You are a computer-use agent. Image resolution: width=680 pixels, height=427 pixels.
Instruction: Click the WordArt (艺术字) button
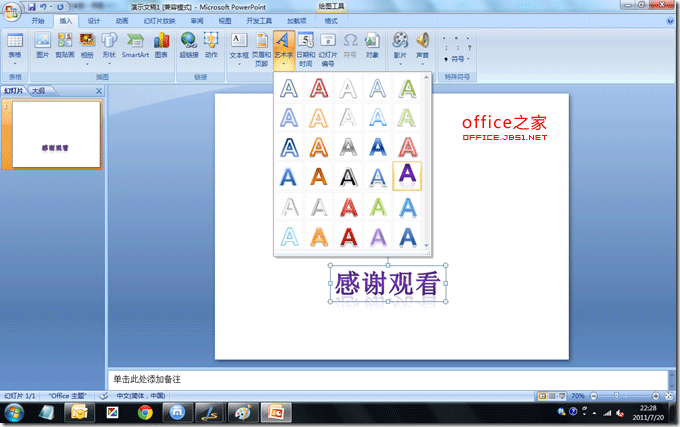tap(283, 46)
